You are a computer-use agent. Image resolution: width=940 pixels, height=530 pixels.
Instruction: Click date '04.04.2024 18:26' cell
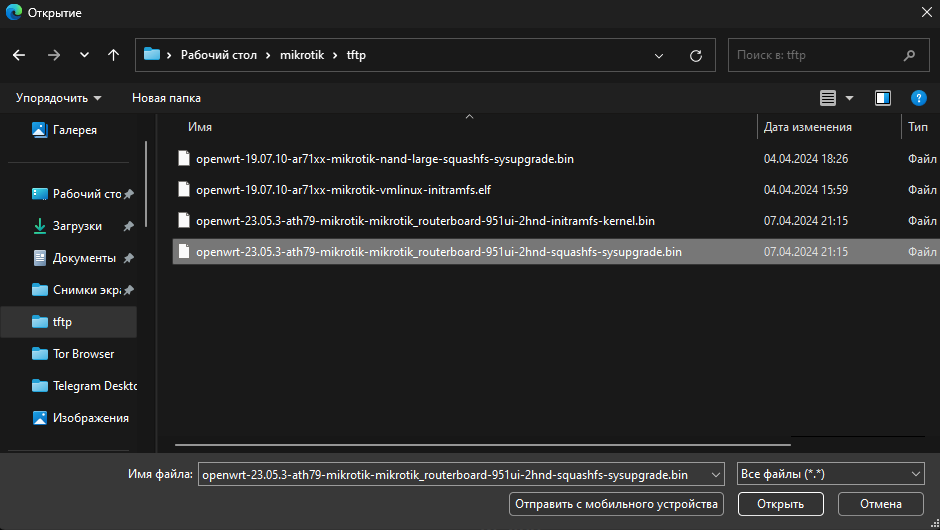(806, 159)
